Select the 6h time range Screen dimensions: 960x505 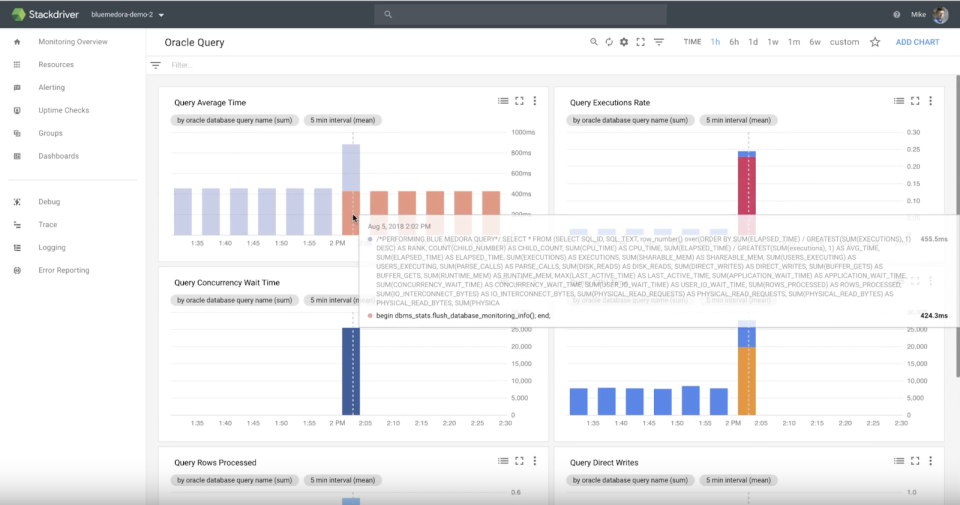click(x=734, y=42)
